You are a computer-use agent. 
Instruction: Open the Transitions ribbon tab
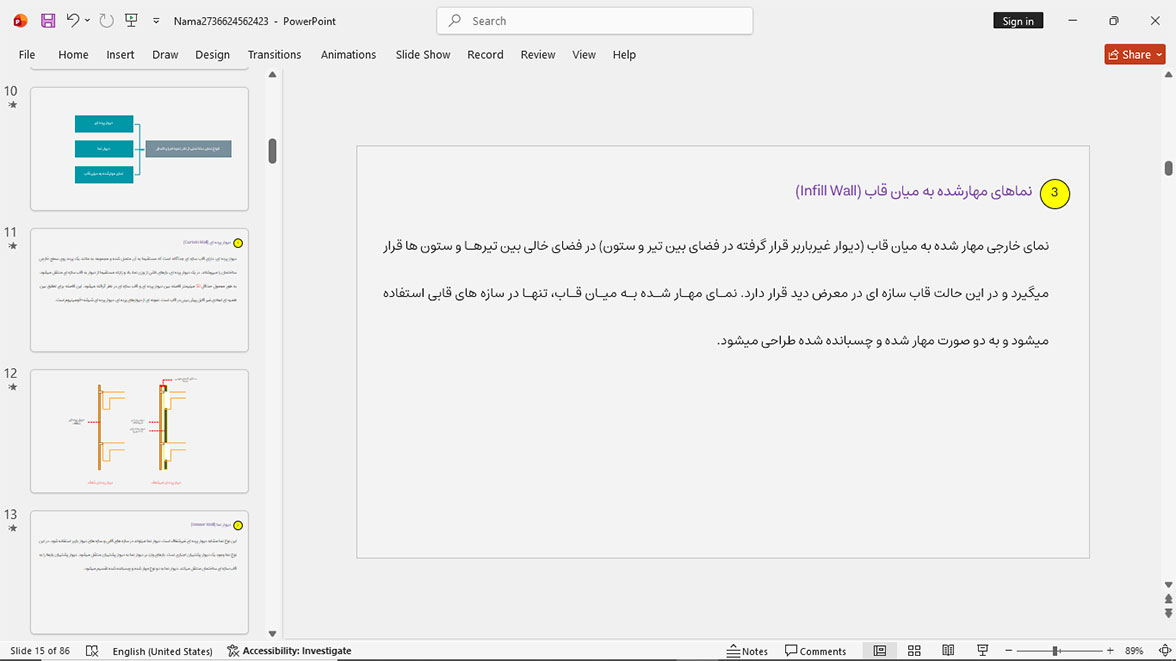(x=274, y=55)
